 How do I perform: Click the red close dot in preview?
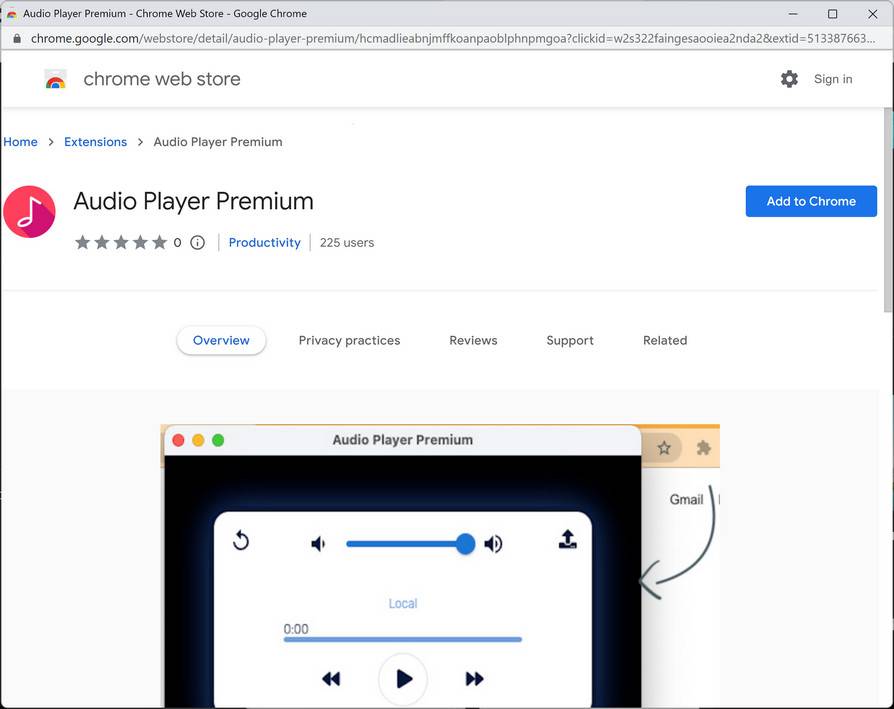click(x=178, y=440)
